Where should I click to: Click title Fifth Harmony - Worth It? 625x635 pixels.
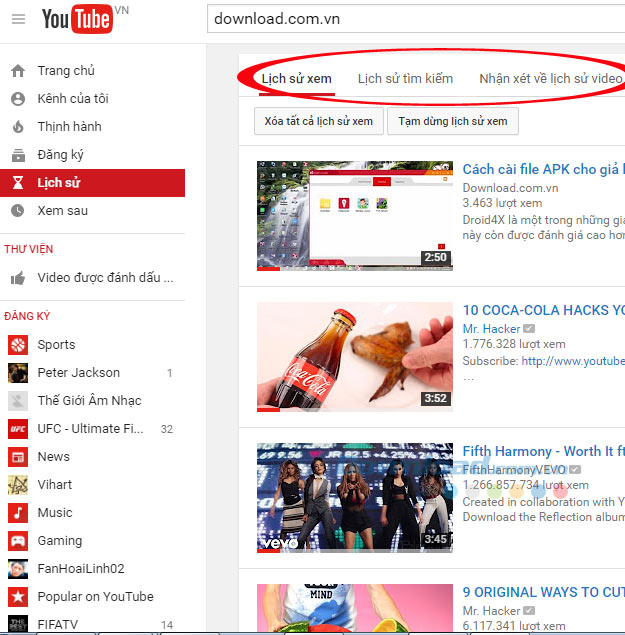(x=543, y=451)
